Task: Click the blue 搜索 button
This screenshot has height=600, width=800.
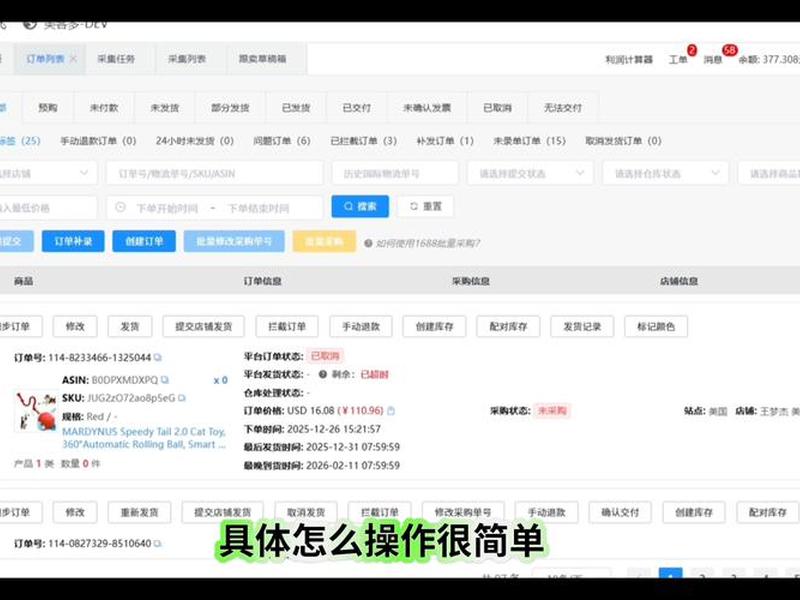Action: click(x=360, y=207)
